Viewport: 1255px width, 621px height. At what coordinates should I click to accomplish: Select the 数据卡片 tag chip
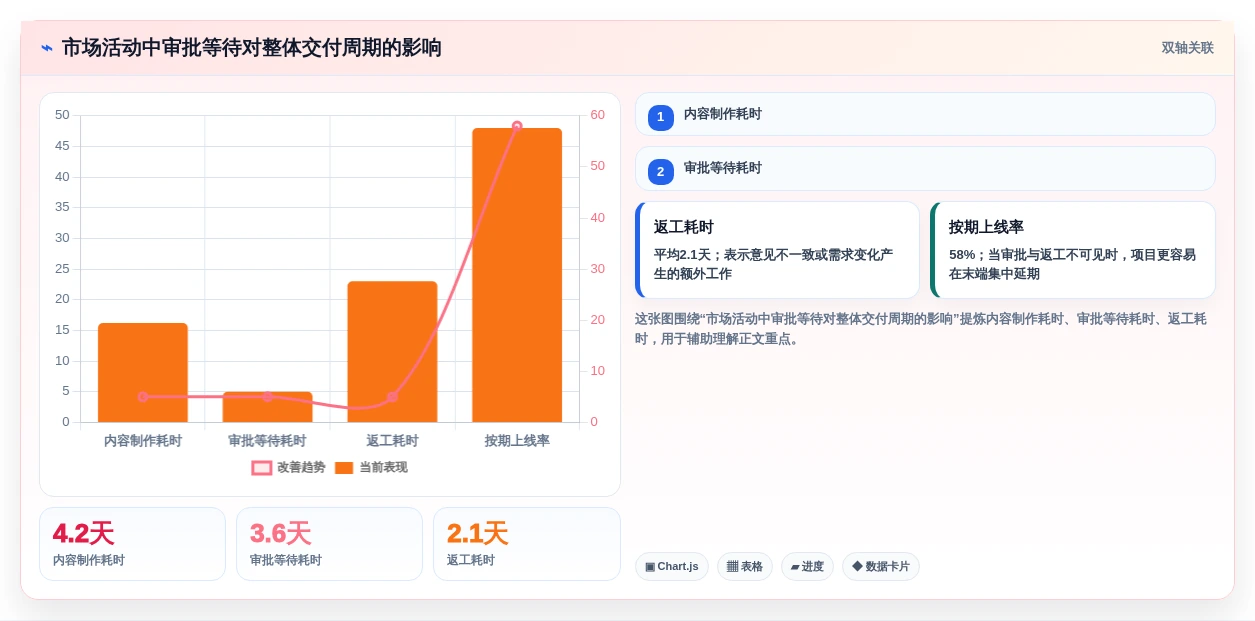881,567
